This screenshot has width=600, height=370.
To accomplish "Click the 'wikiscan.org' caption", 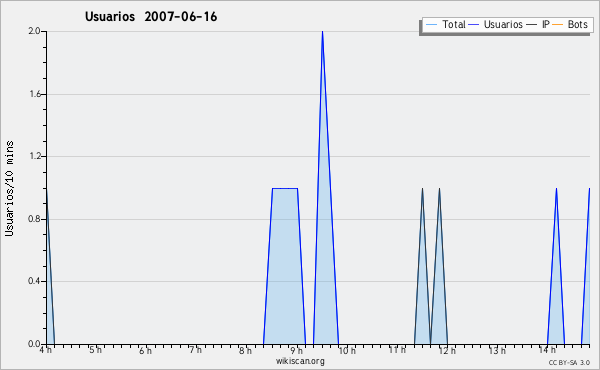I will click(300, 361).
